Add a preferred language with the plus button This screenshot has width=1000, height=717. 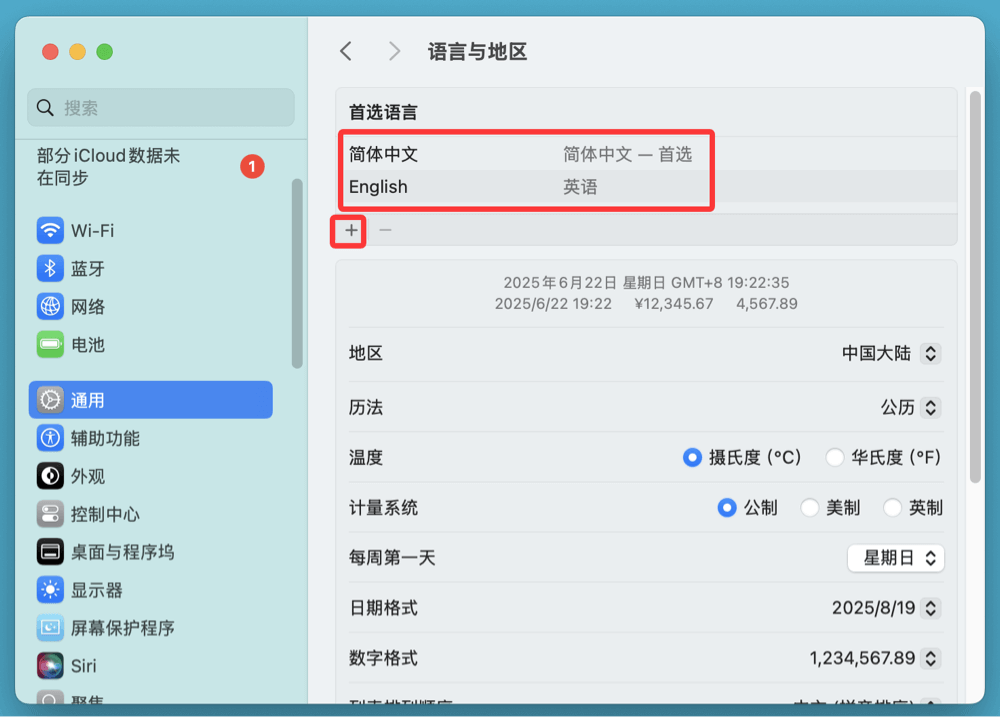click(x=349, y=230)
